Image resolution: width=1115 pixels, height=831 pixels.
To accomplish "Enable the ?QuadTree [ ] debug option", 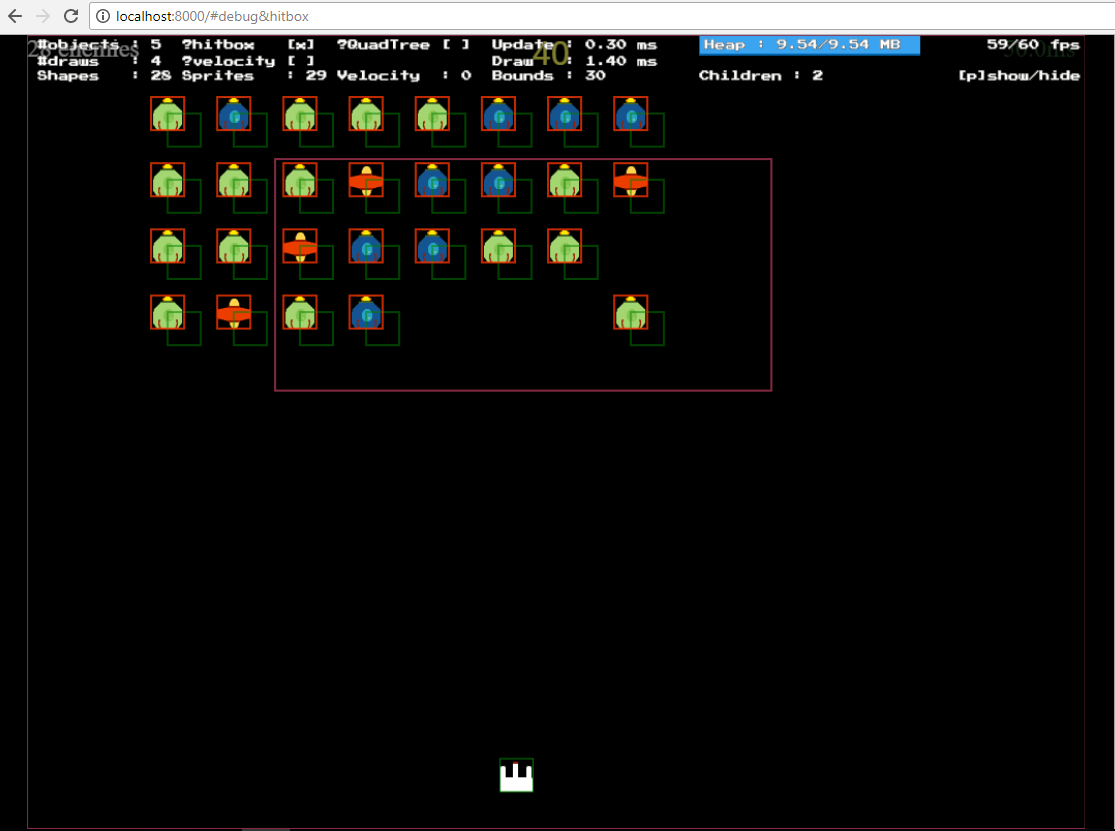I will pyautogui.click(x=403, y=45).
